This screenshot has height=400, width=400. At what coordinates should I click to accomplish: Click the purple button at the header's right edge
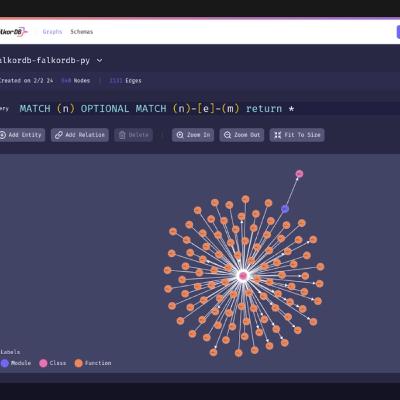click(x=398, y=32)
